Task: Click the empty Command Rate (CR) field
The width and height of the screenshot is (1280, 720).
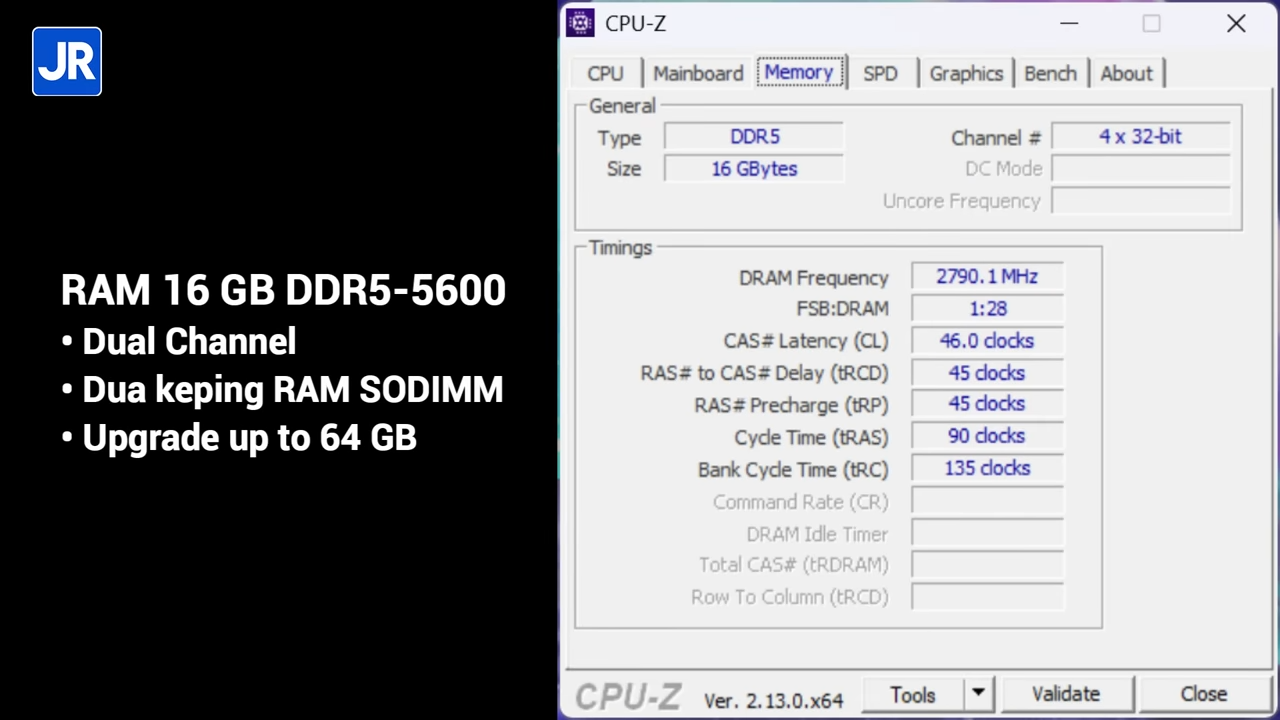Action: [987, 501]
